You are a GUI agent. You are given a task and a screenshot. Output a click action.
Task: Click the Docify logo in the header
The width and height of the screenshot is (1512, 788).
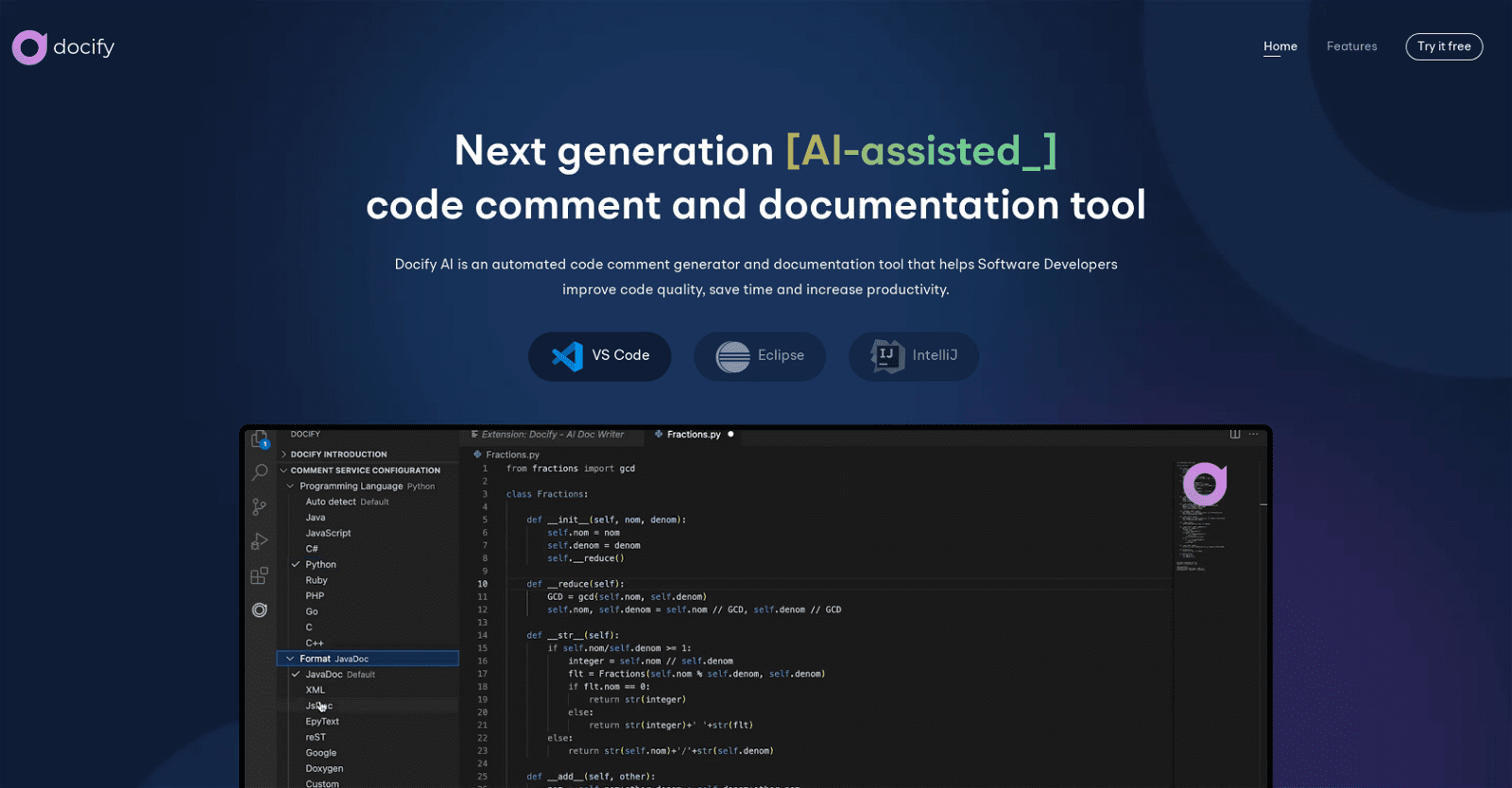point(63,47)
